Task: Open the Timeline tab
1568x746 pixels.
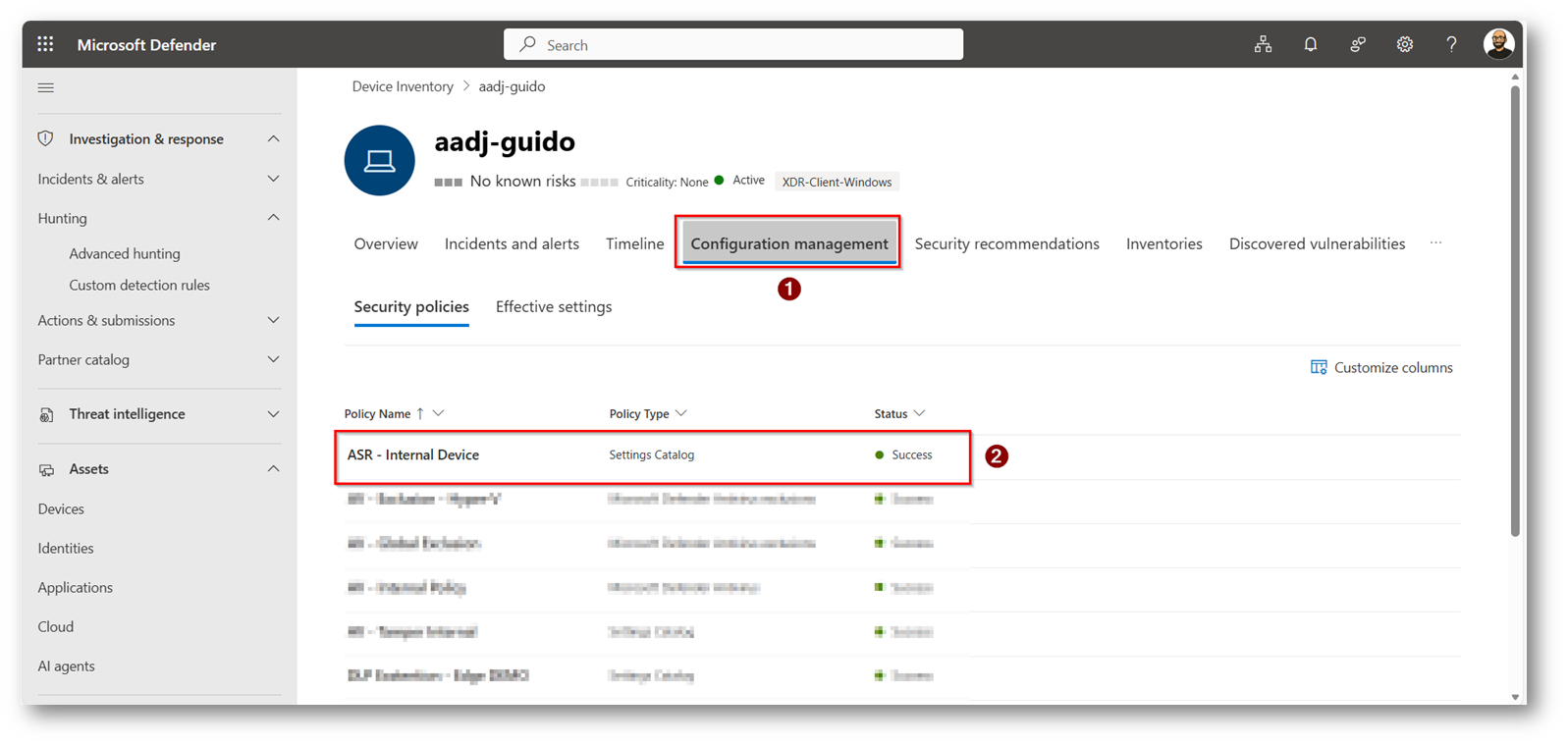Action: pyautogui.click(x=634, y=243)
